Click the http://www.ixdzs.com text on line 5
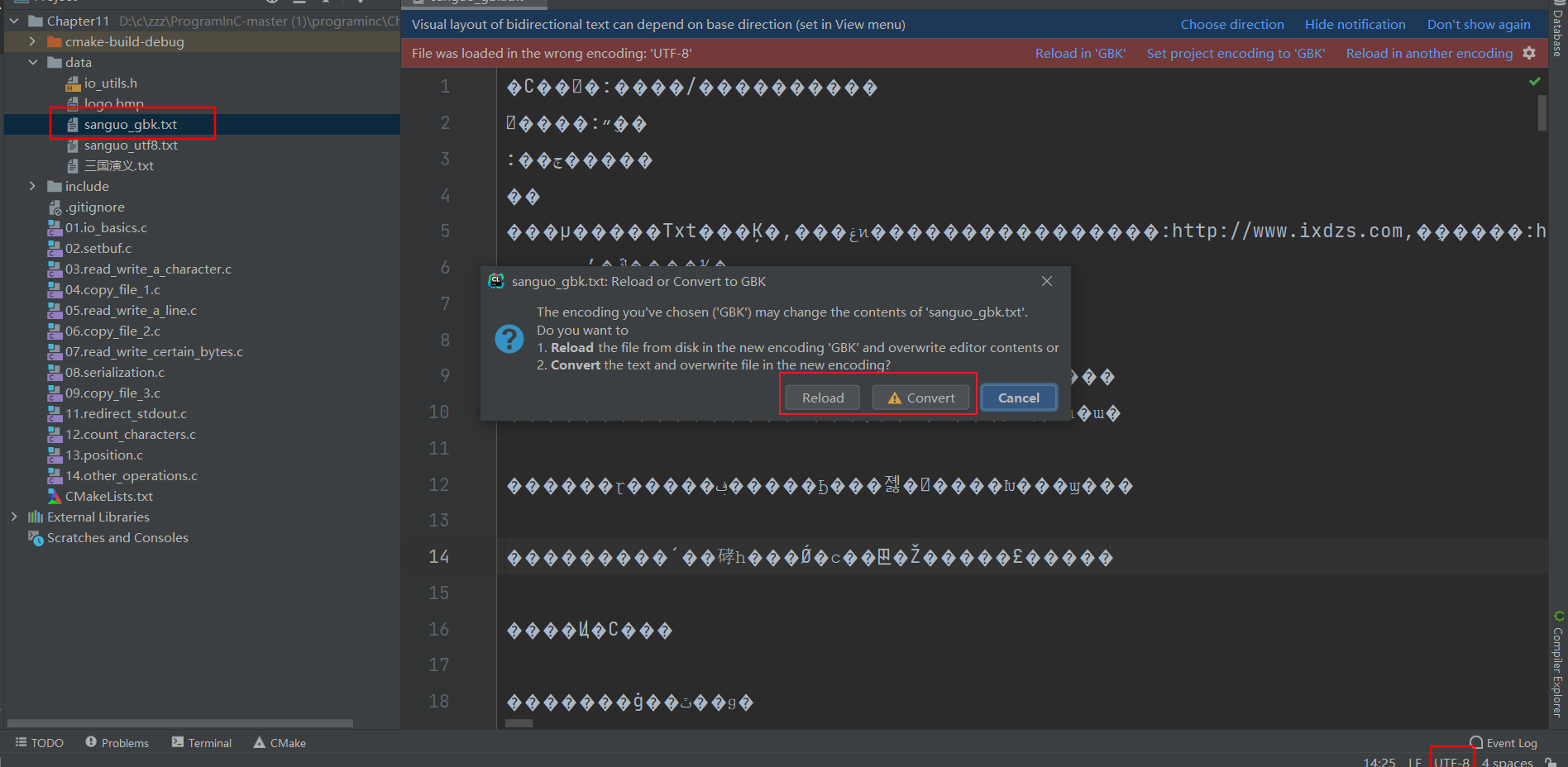 click(x=1287, y=231)
